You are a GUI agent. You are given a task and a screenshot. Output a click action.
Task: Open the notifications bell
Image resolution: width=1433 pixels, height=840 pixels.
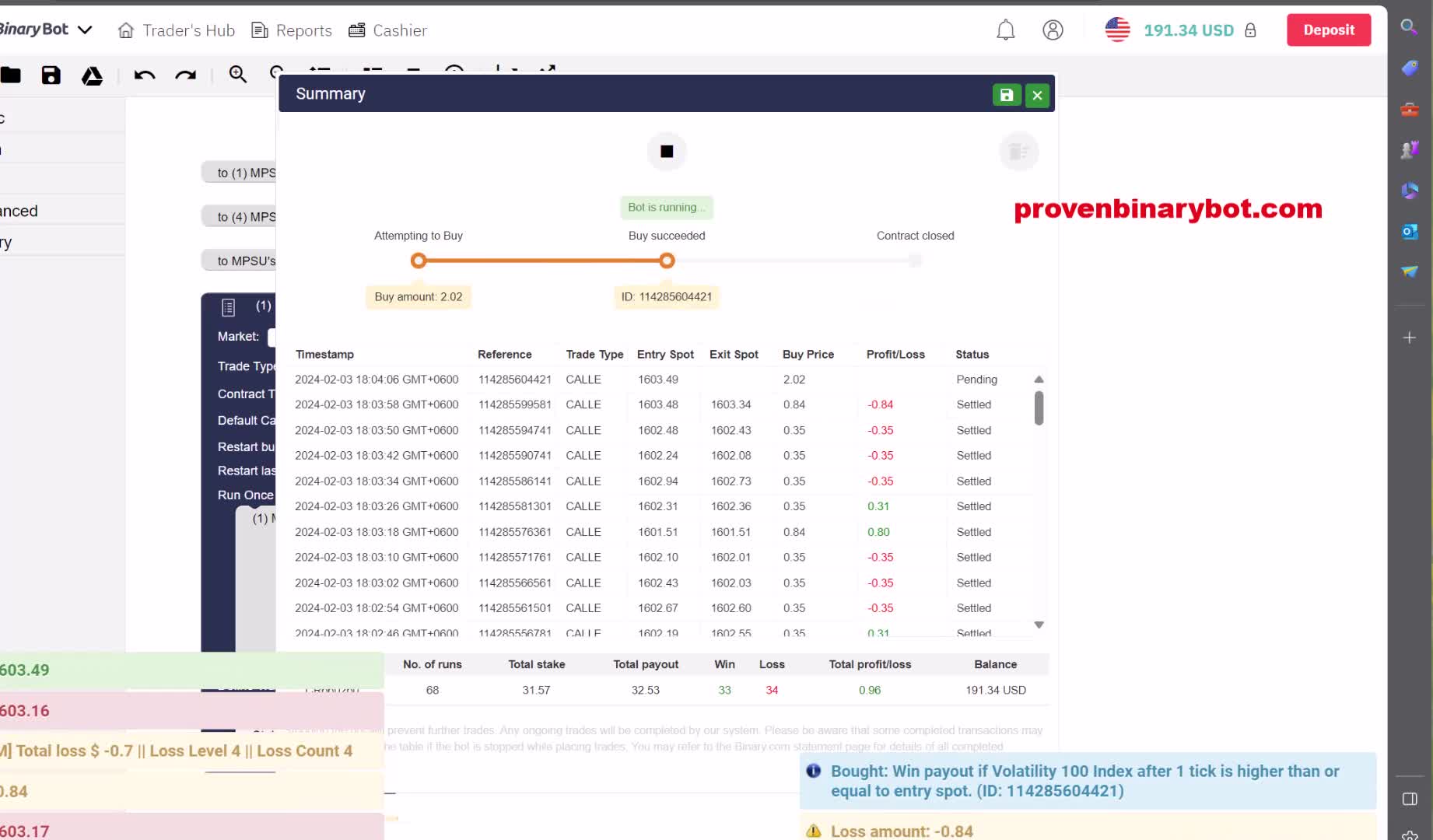[x=1005, y=30]
